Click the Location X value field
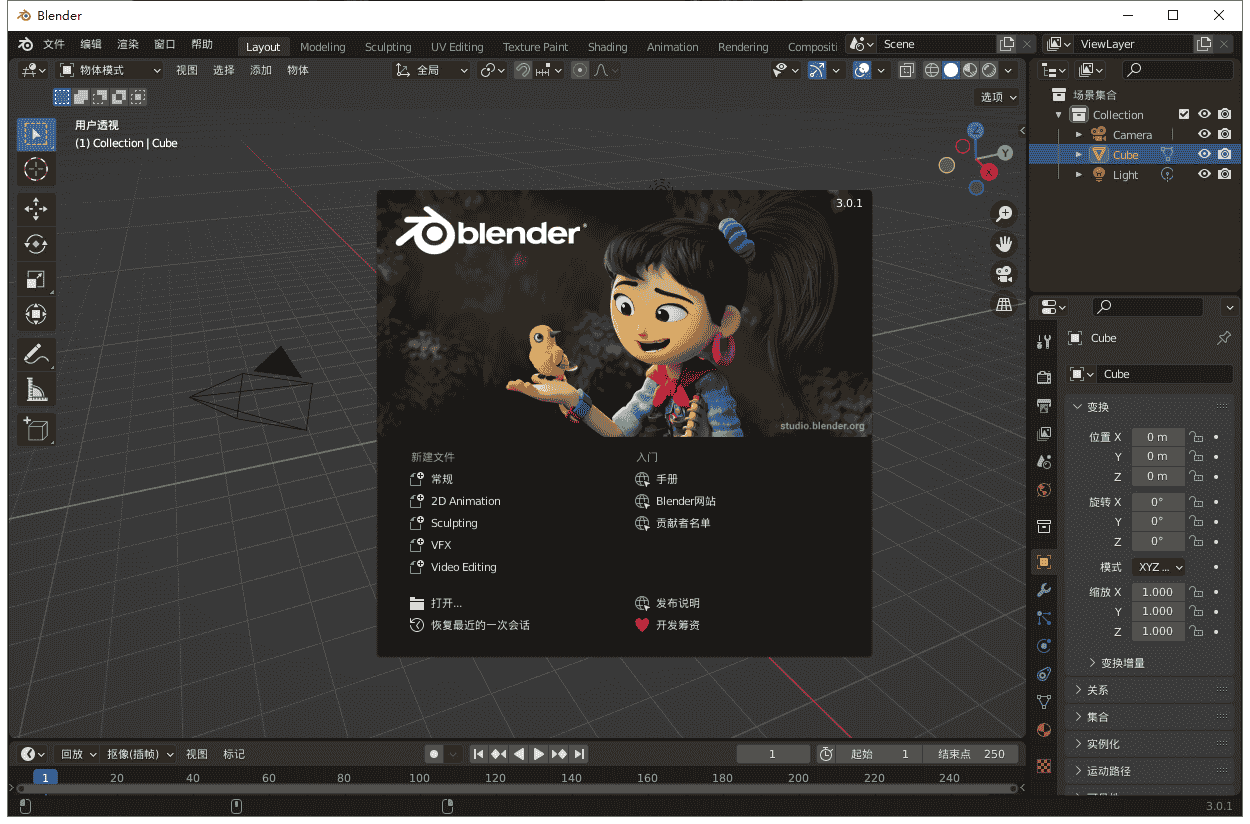 coord(1157,437)
